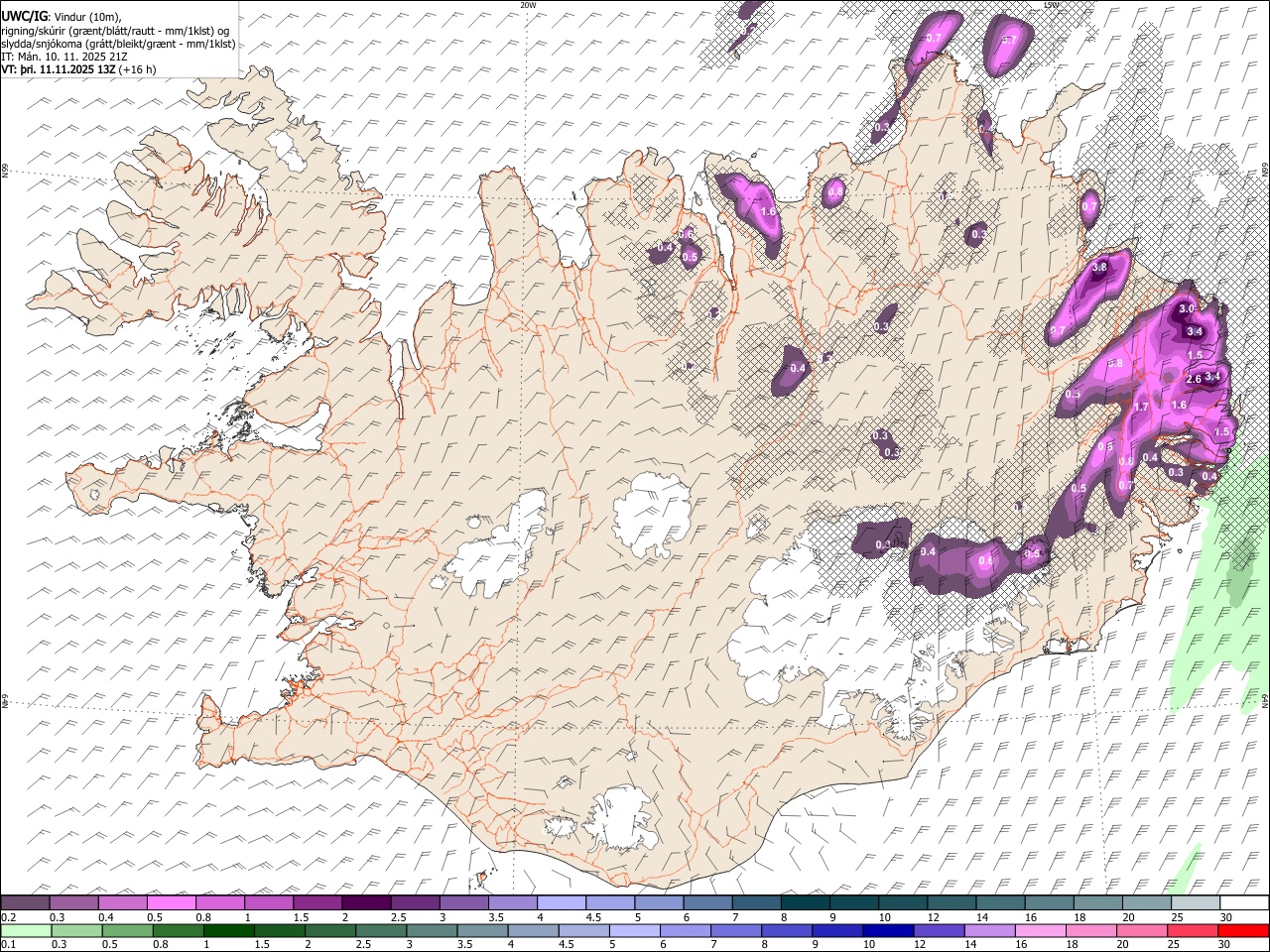1270x952 pixels.
Task: Click the bold UWC/IG title text
Action: [x=24, y=17]
